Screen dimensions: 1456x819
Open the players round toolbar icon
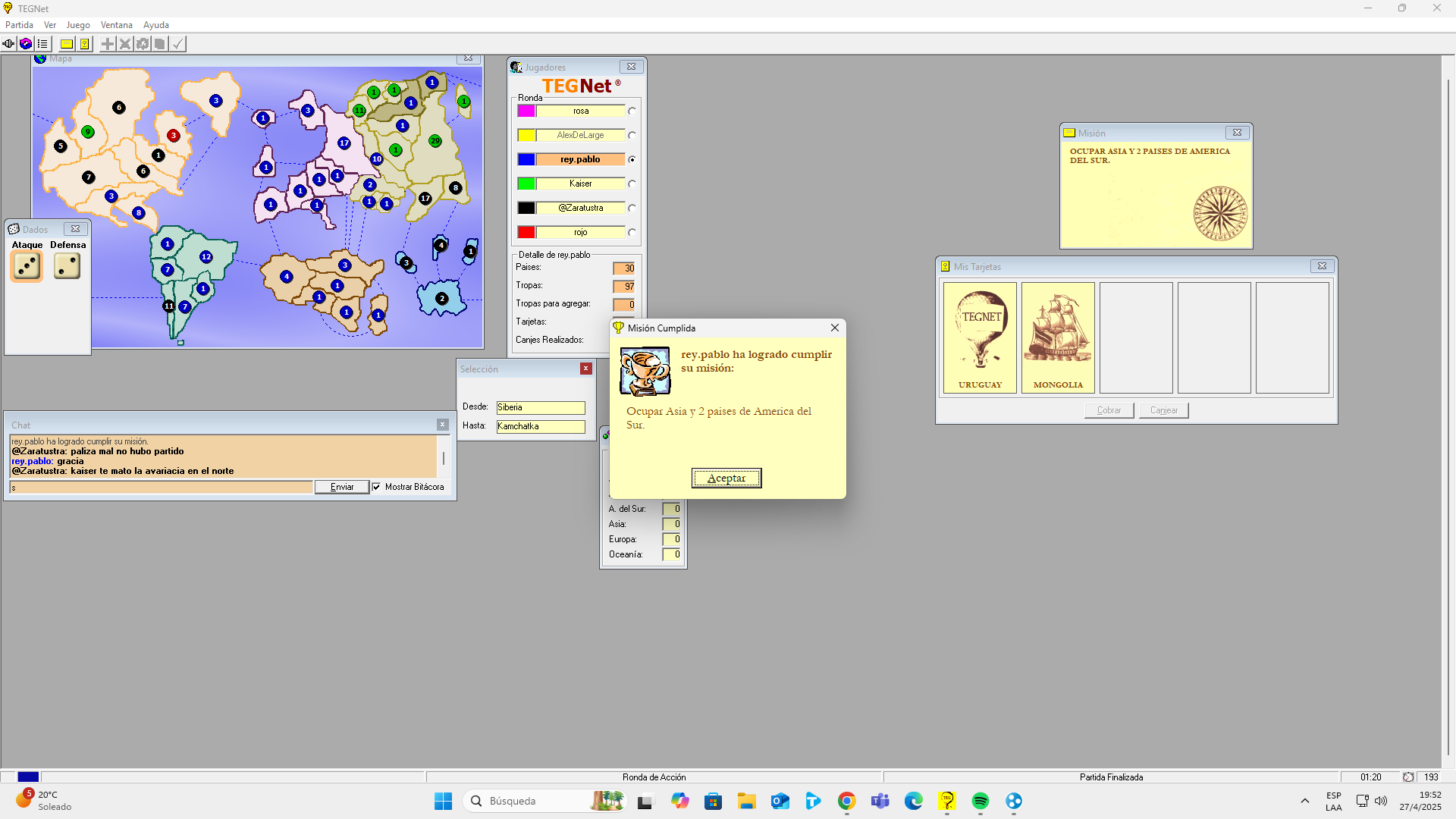pyautogui.click(x=26, y=44)
